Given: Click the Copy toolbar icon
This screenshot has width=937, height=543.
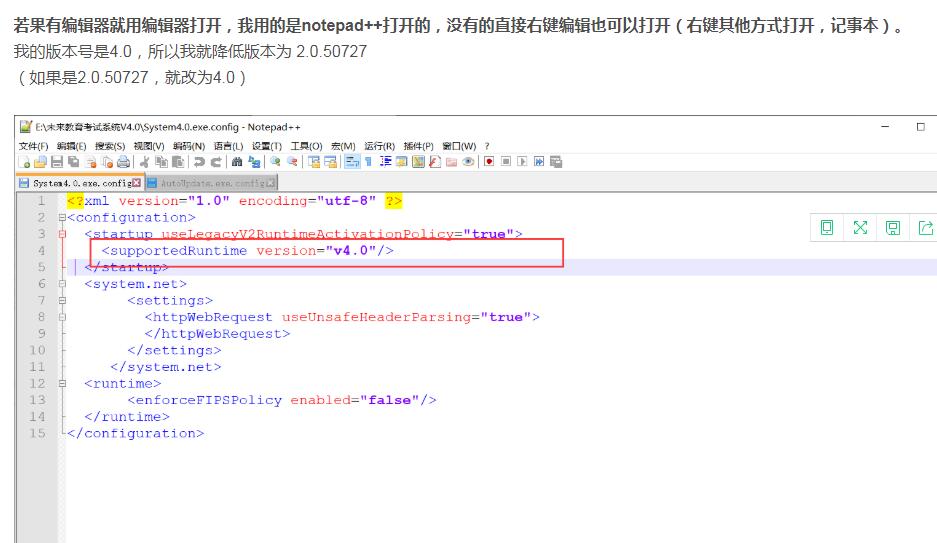Looking at the screenshot, I should pos(161,162).
